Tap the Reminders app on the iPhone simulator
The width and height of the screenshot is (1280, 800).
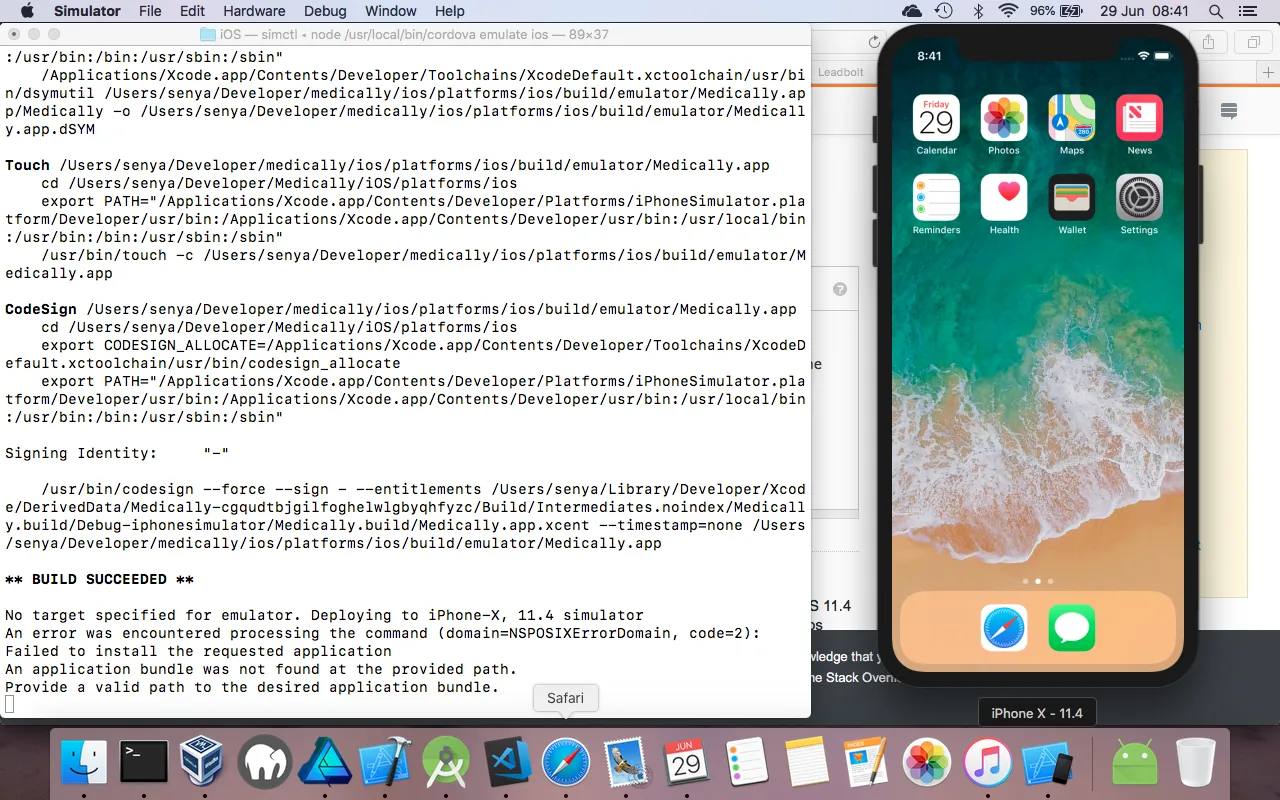(936, 197)
